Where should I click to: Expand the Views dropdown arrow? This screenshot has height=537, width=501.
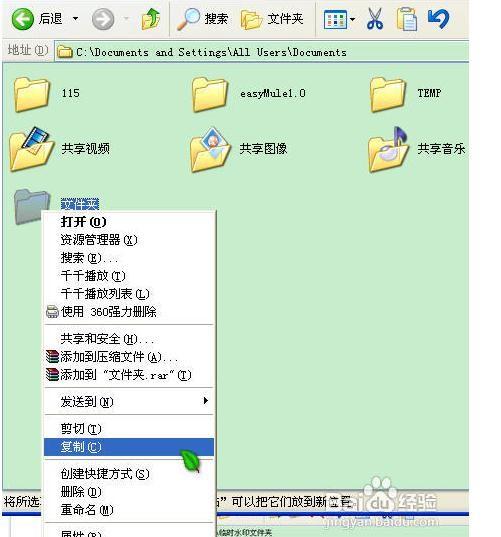click(352, 19)
